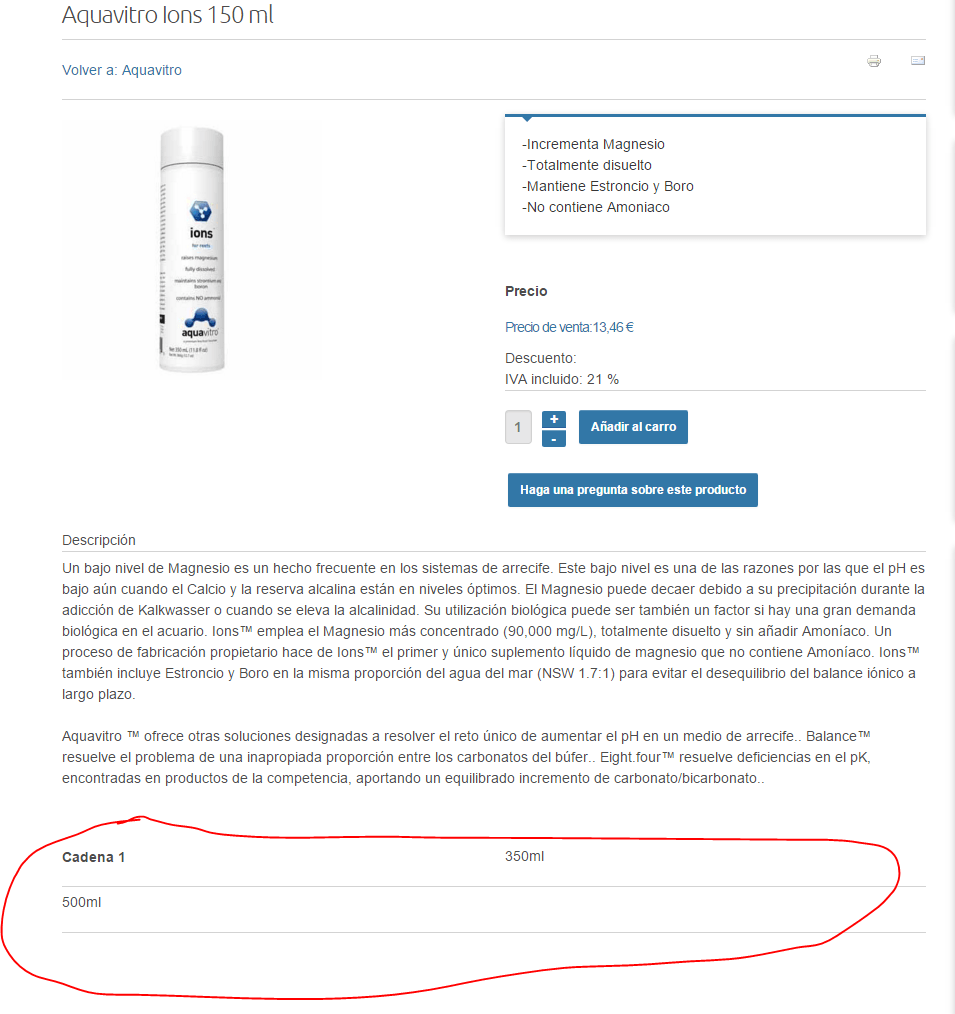Click the Aquavitro Ions 150 ml title
This screenshot has height=1014, width=955.
(x=167, y=14)
